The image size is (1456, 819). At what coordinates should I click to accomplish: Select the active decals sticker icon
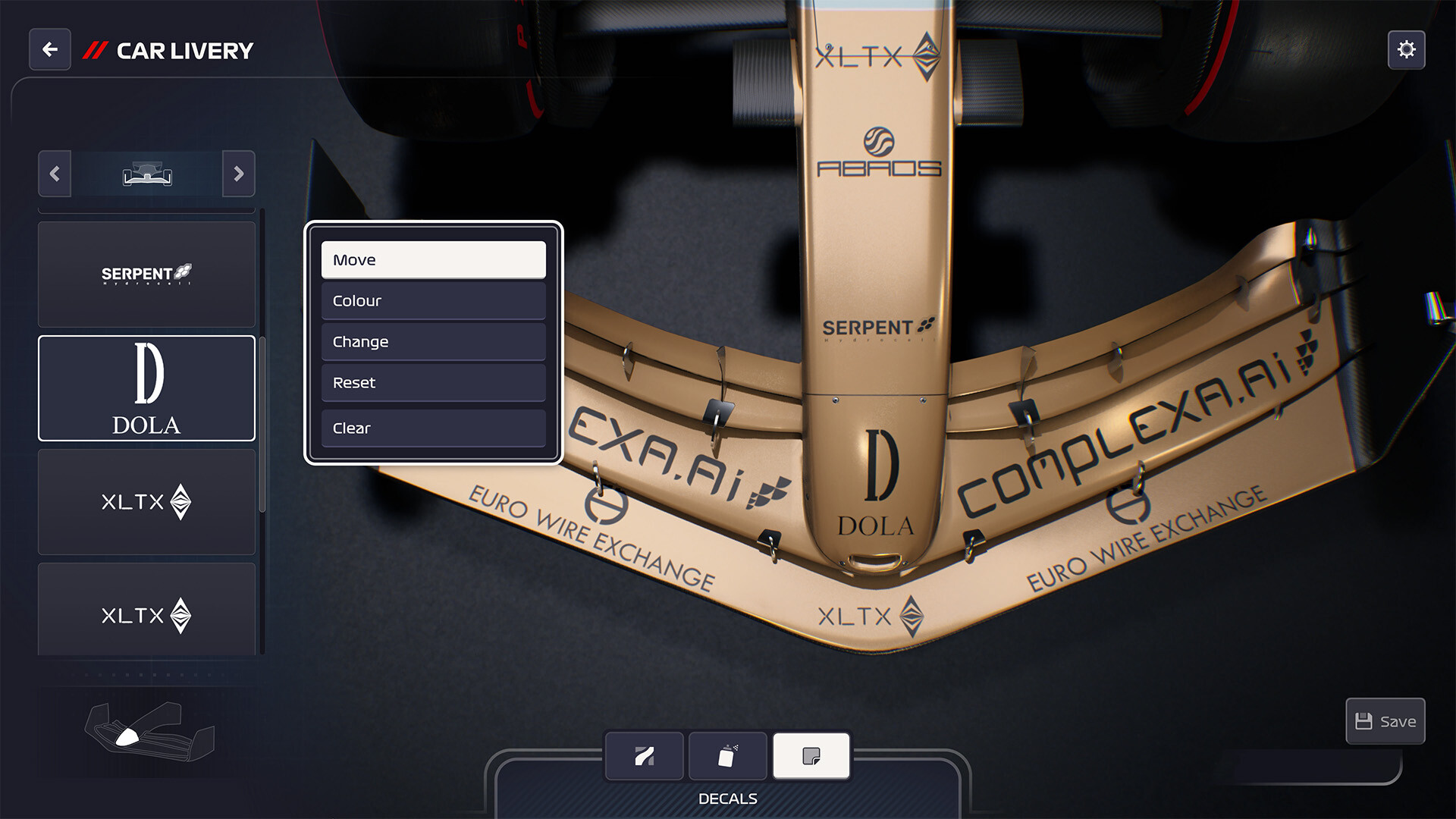(810, 755)
